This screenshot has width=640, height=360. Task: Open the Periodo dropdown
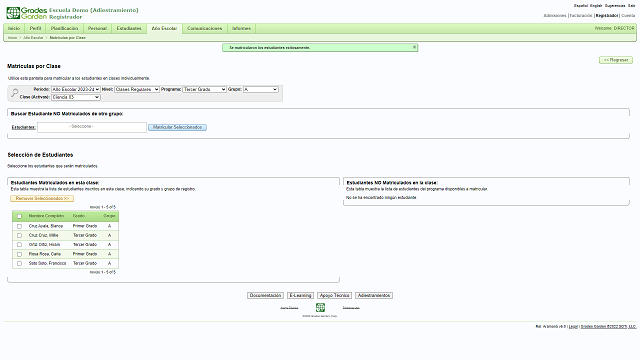click(x=76, y=89)
